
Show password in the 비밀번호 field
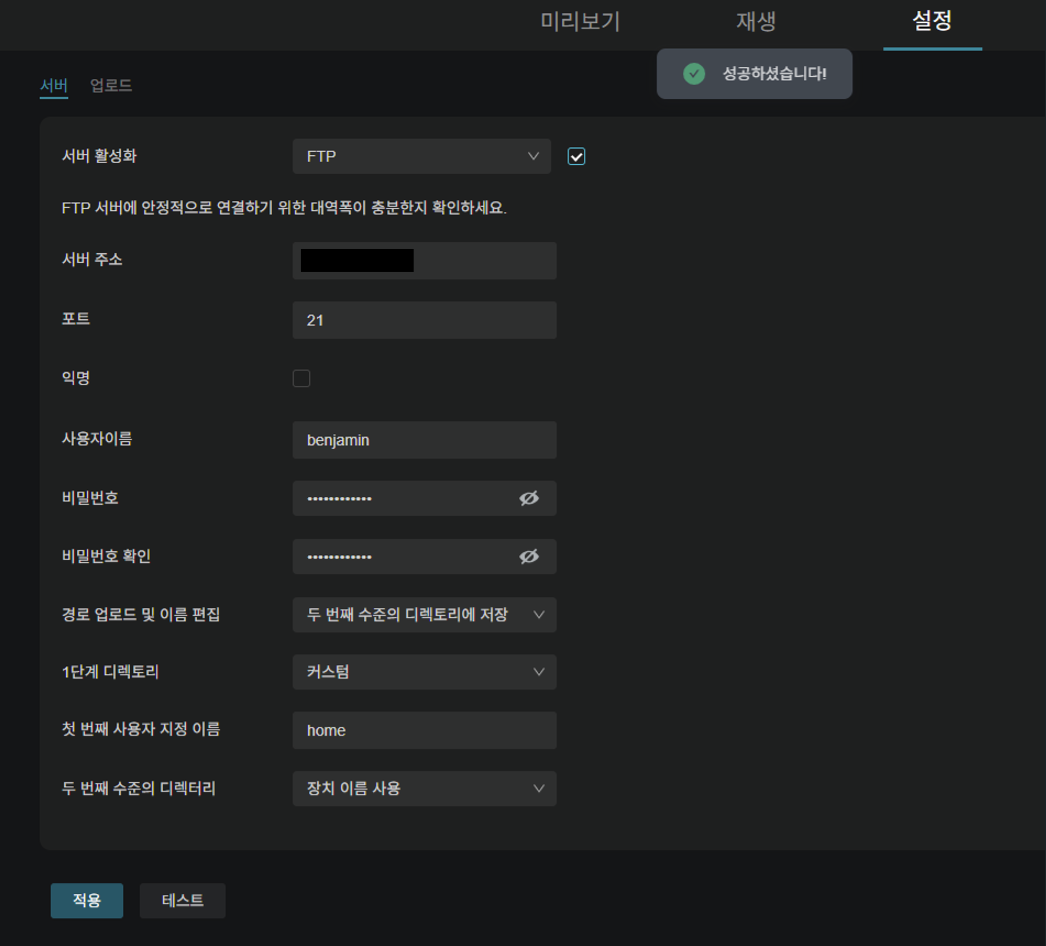tap(529, 498)
